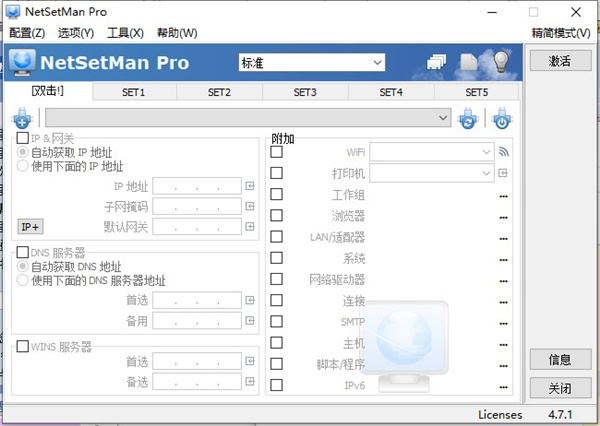This screenshot has width=600, height=426.
Task: Click the fetch arrow icon beside 子网掩码 field
Action: 250,206
